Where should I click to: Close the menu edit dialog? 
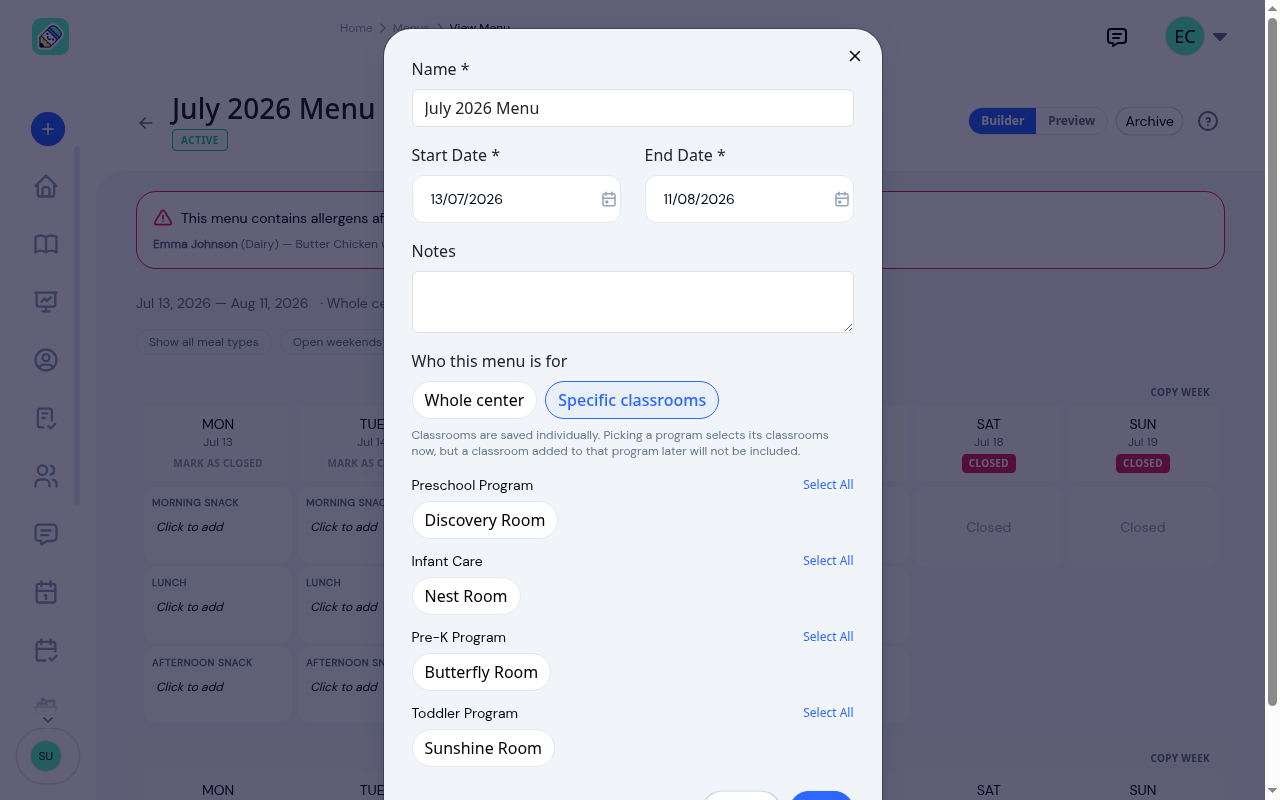point(855,56)
